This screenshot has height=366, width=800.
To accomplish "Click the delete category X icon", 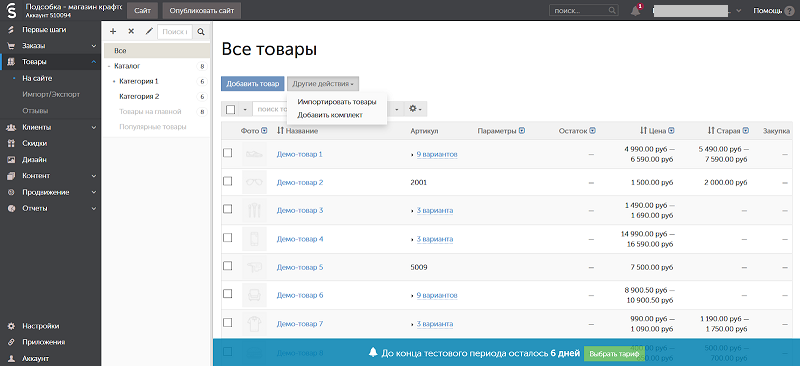I will pyautogui.click(x=131, y=32).
